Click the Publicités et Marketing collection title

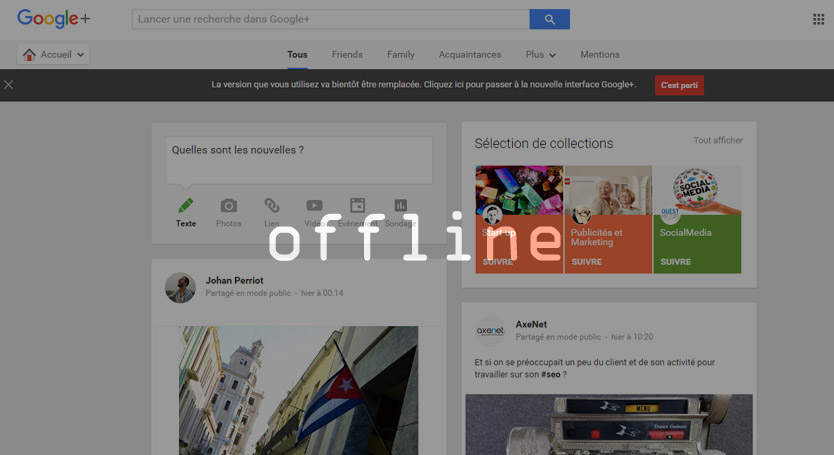596,237
